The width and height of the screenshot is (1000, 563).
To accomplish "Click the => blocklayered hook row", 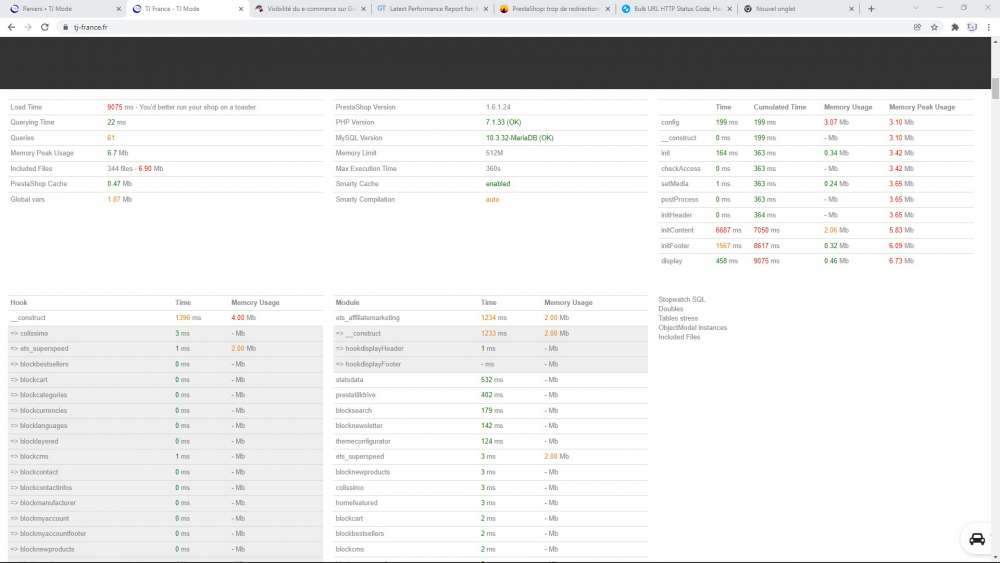I will [x=165, y=441].
